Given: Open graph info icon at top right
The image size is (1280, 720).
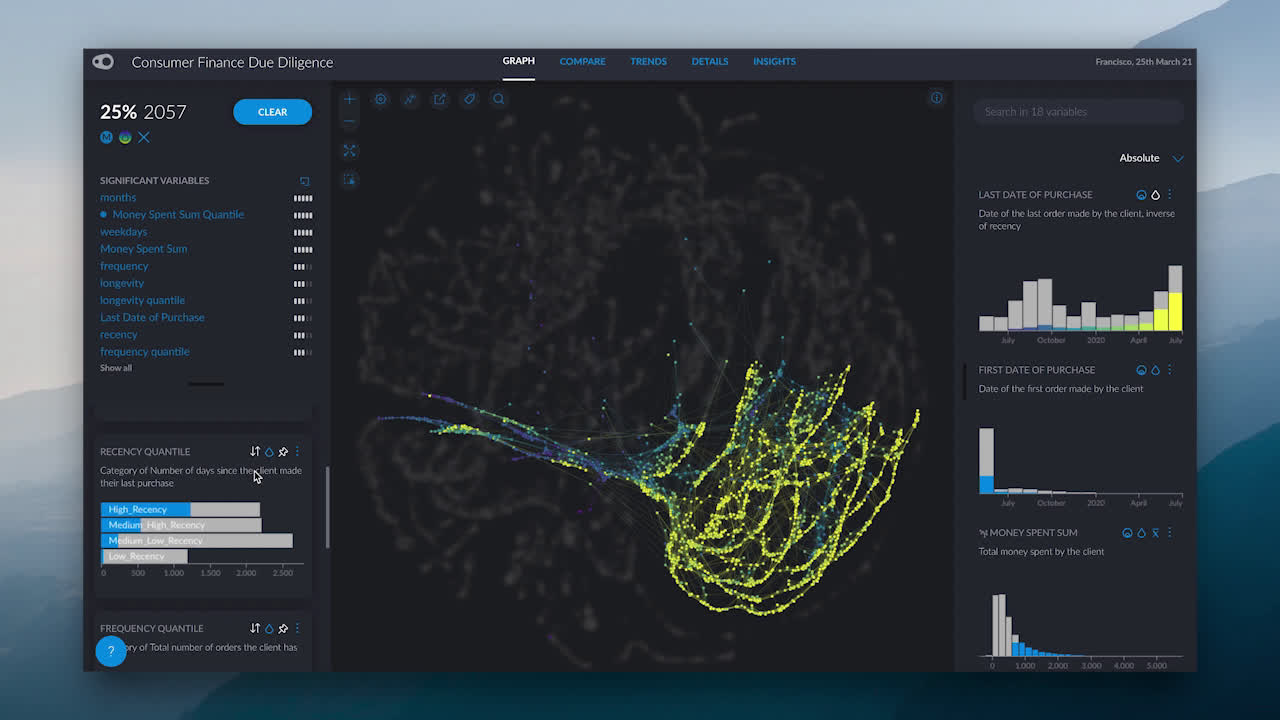Looking at the screenshot, I should pos(936,98).
